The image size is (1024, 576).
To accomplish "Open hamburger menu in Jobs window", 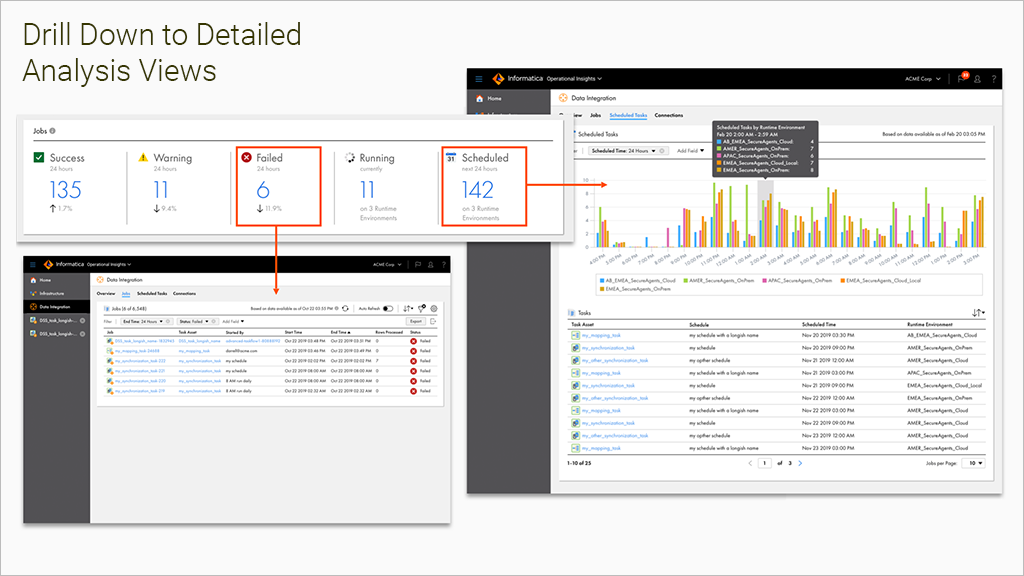I will [x=33, y=264].
